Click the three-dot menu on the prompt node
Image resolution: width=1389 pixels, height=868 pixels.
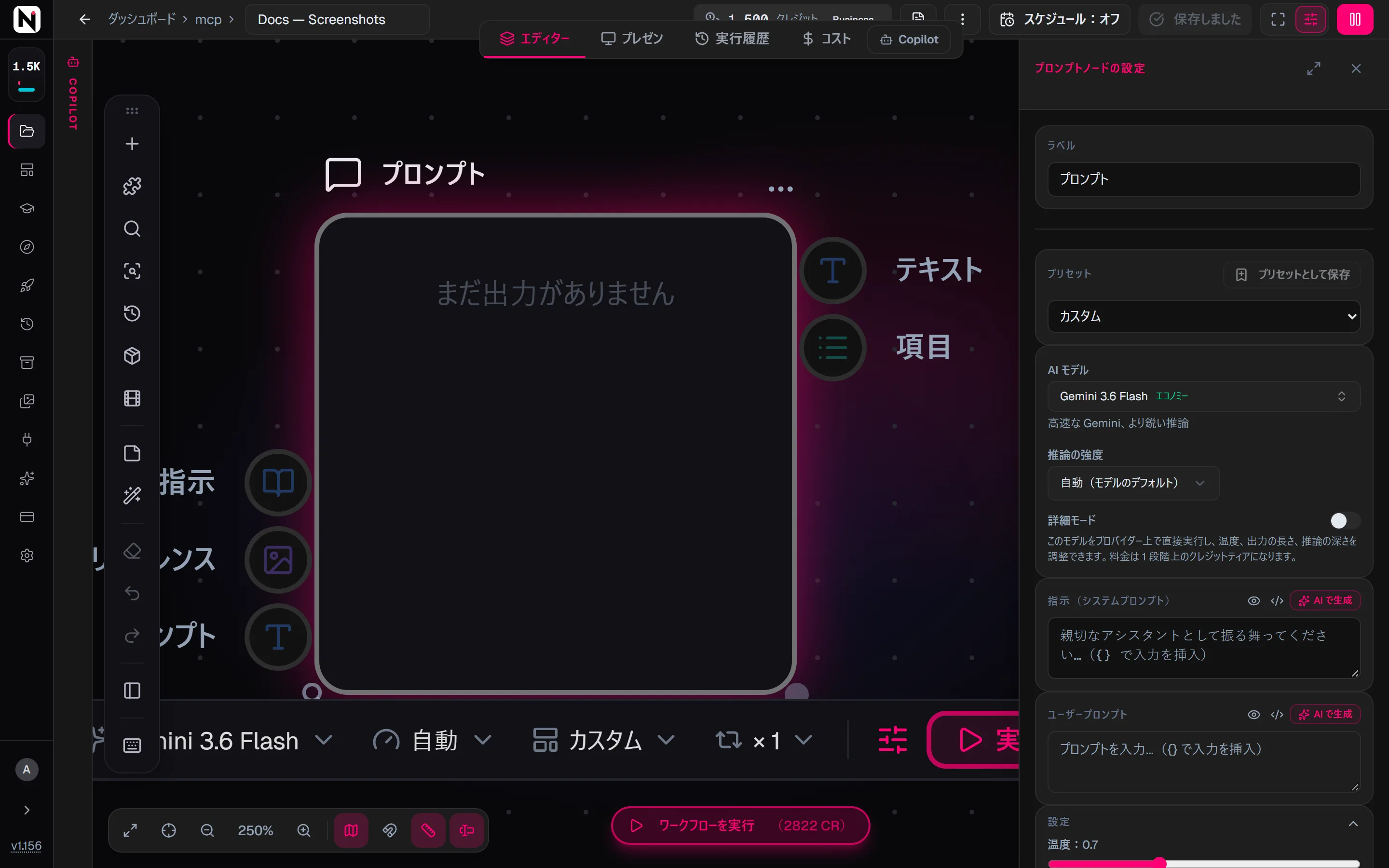781,189
